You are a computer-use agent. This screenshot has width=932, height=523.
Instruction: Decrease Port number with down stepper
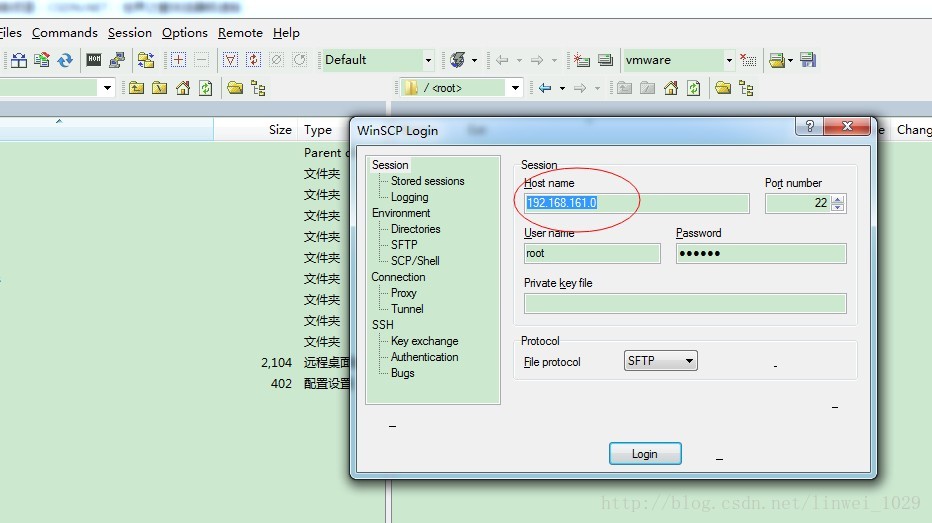(837, 207)
